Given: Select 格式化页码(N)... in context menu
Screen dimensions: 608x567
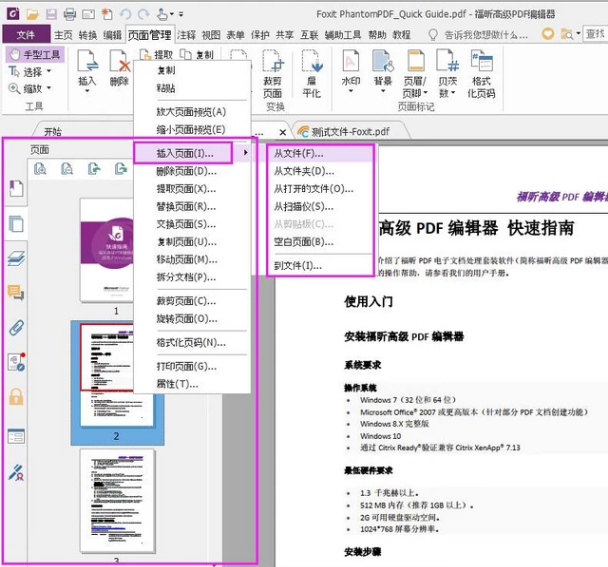Looking at the screenshot, I should (192, 342).
